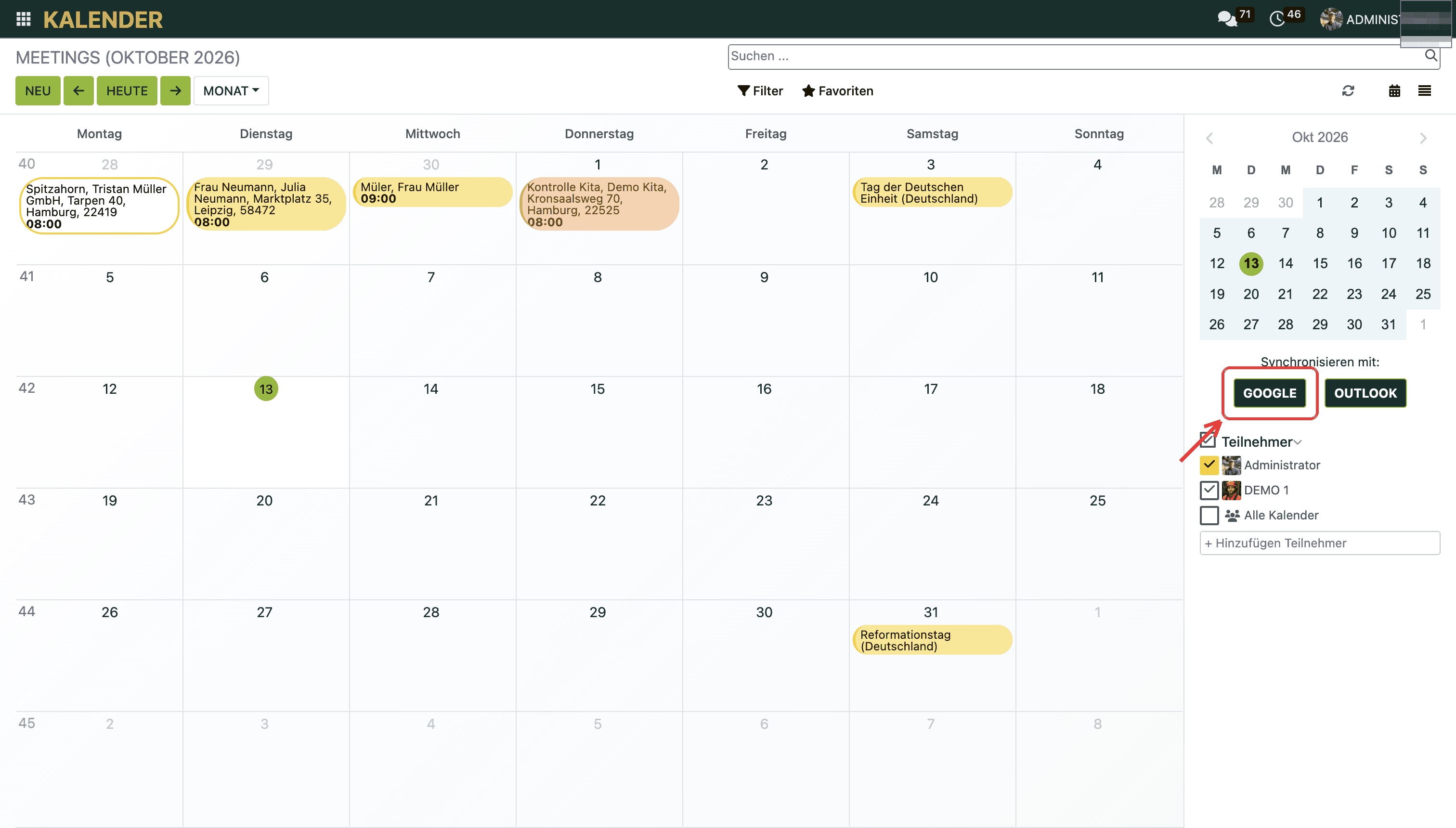Click the mini calendar next month chevron
Screen dimensions: 1456x828
click(x=1423, y=138)
